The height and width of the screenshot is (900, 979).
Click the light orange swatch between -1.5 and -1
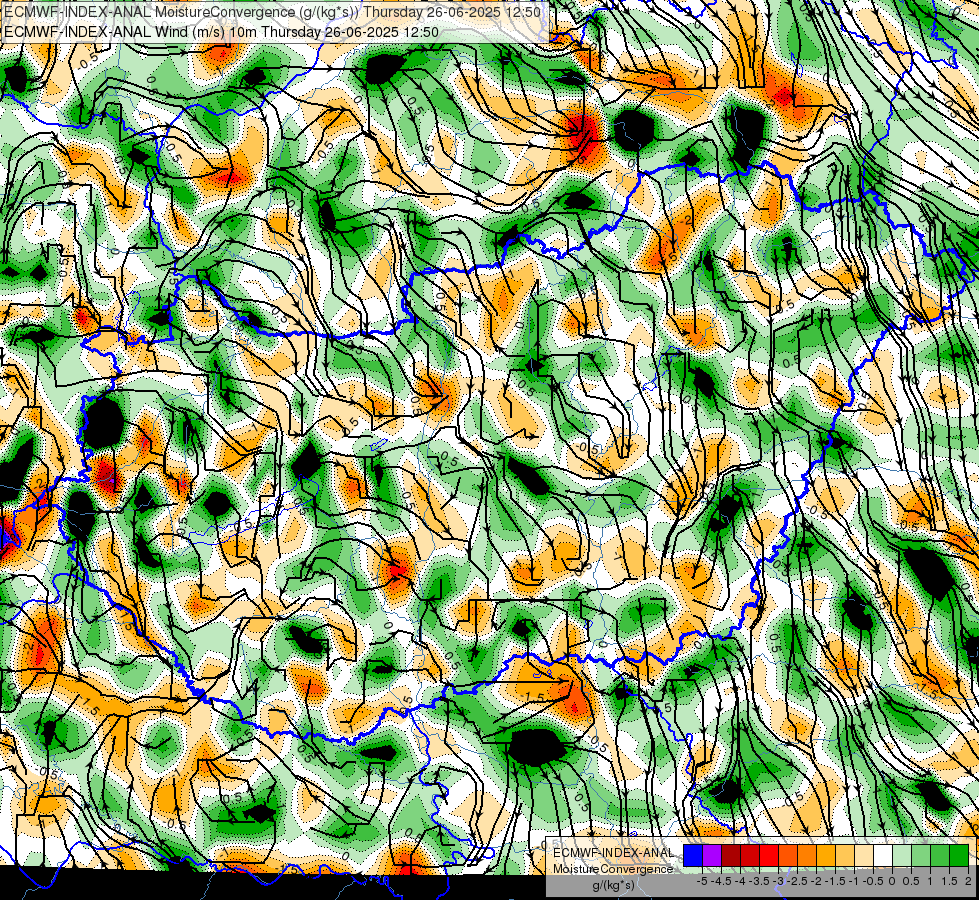click(x=845, y=856)
